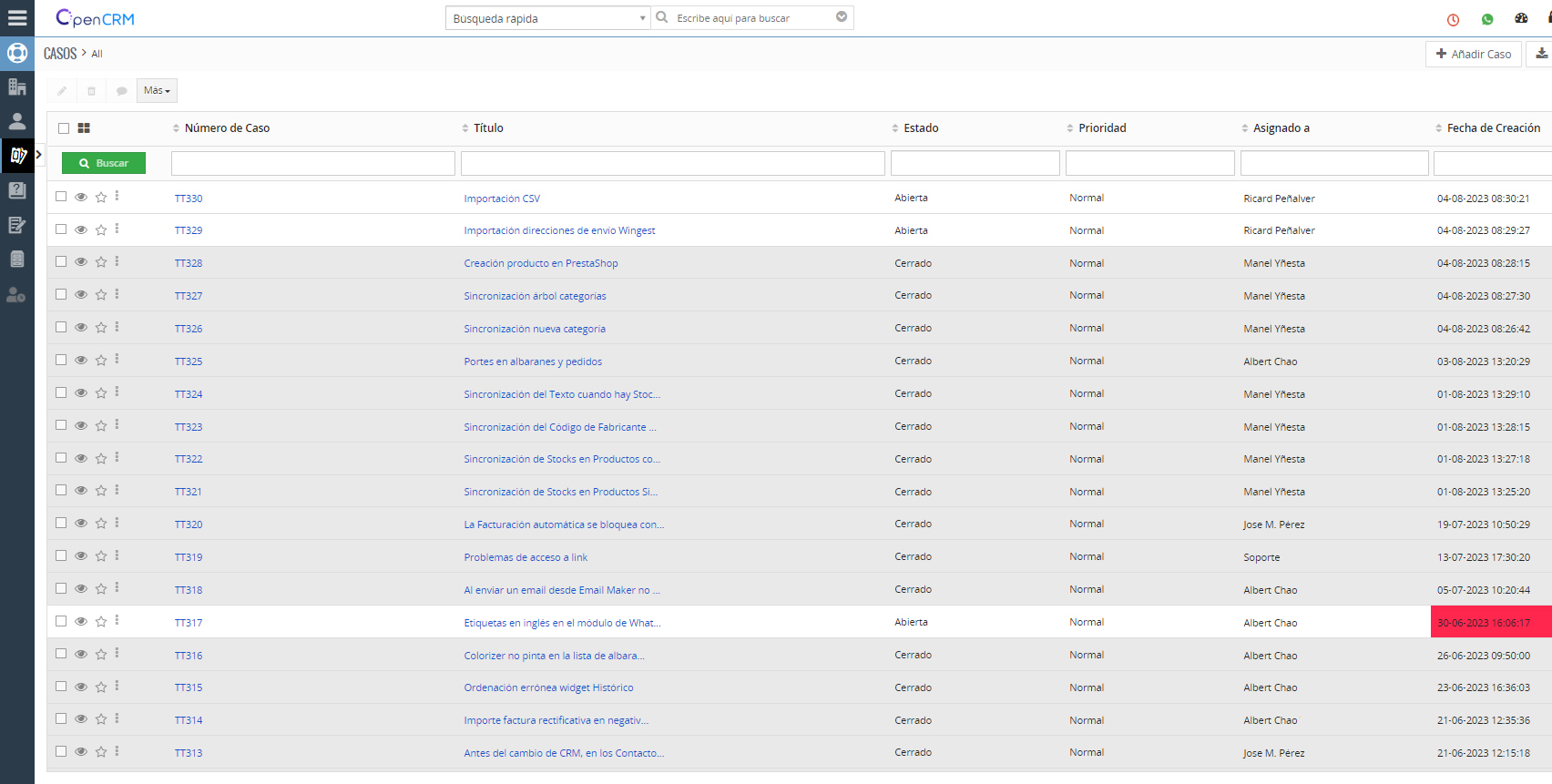
Task: Click the green Buscar button
Action: point(104,163)
